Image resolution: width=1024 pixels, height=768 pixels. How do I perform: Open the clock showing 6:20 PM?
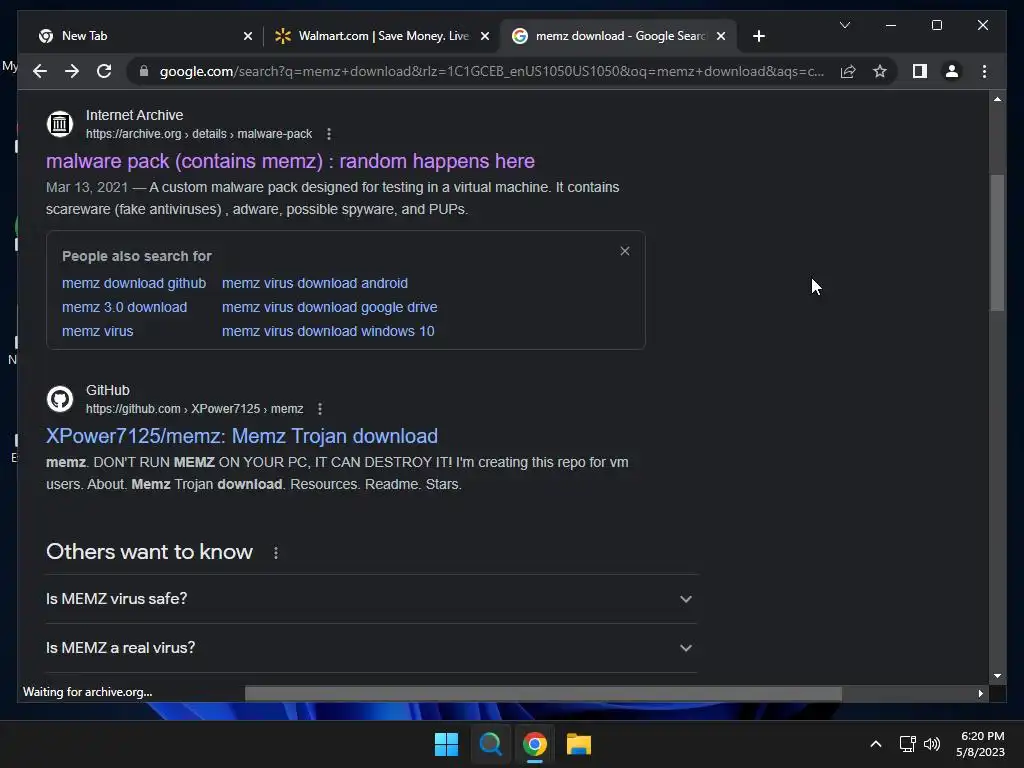(x=981, y=744)
